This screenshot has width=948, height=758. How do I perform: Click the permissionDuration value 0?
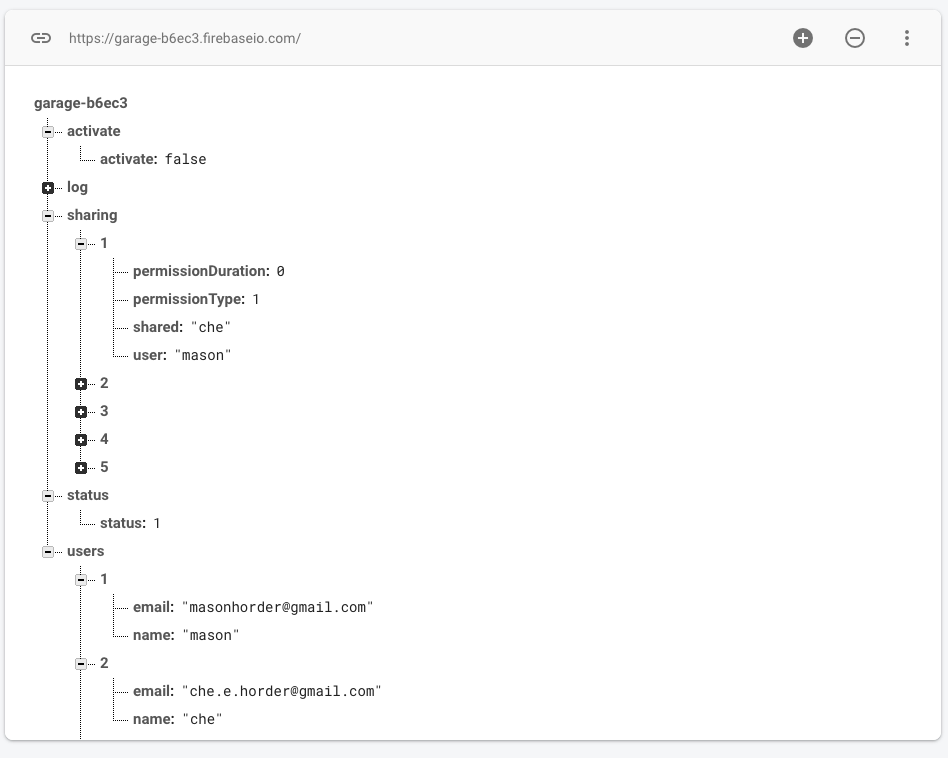(x=281, y=271)
